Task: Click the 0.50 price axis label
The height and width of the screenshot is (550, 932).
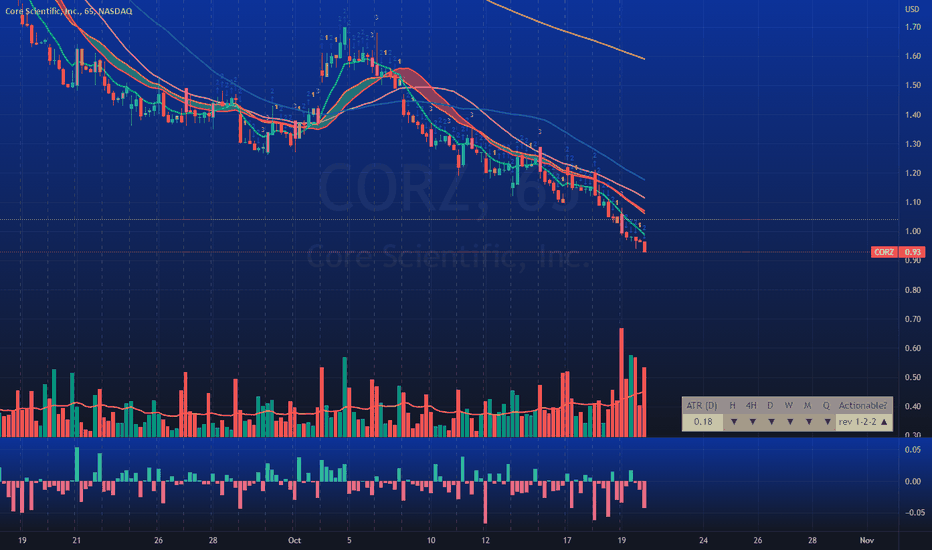Action: [x=912, y=377]
